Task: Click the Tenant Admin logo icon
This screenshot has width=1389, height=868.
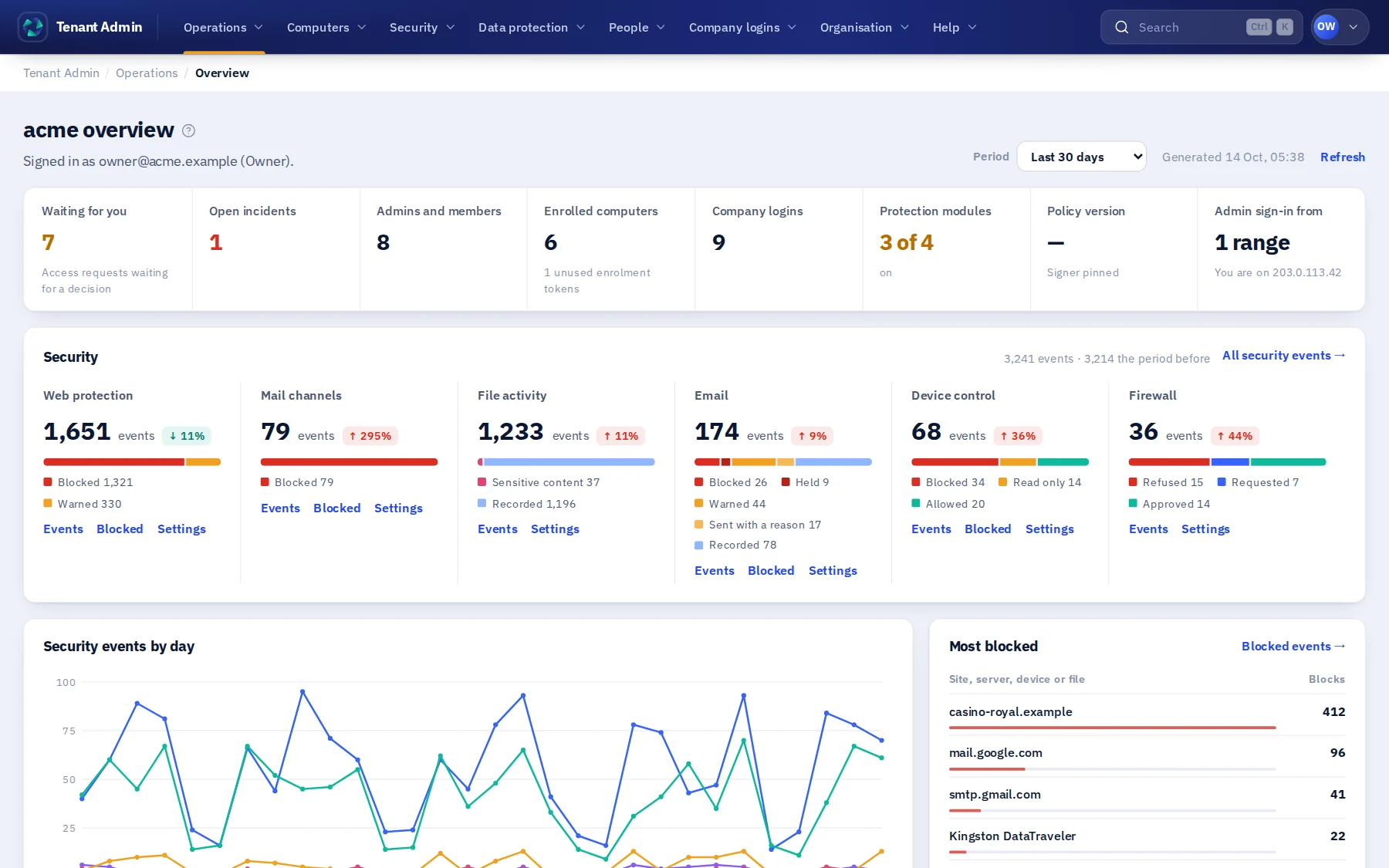Action: coord(32,27)
